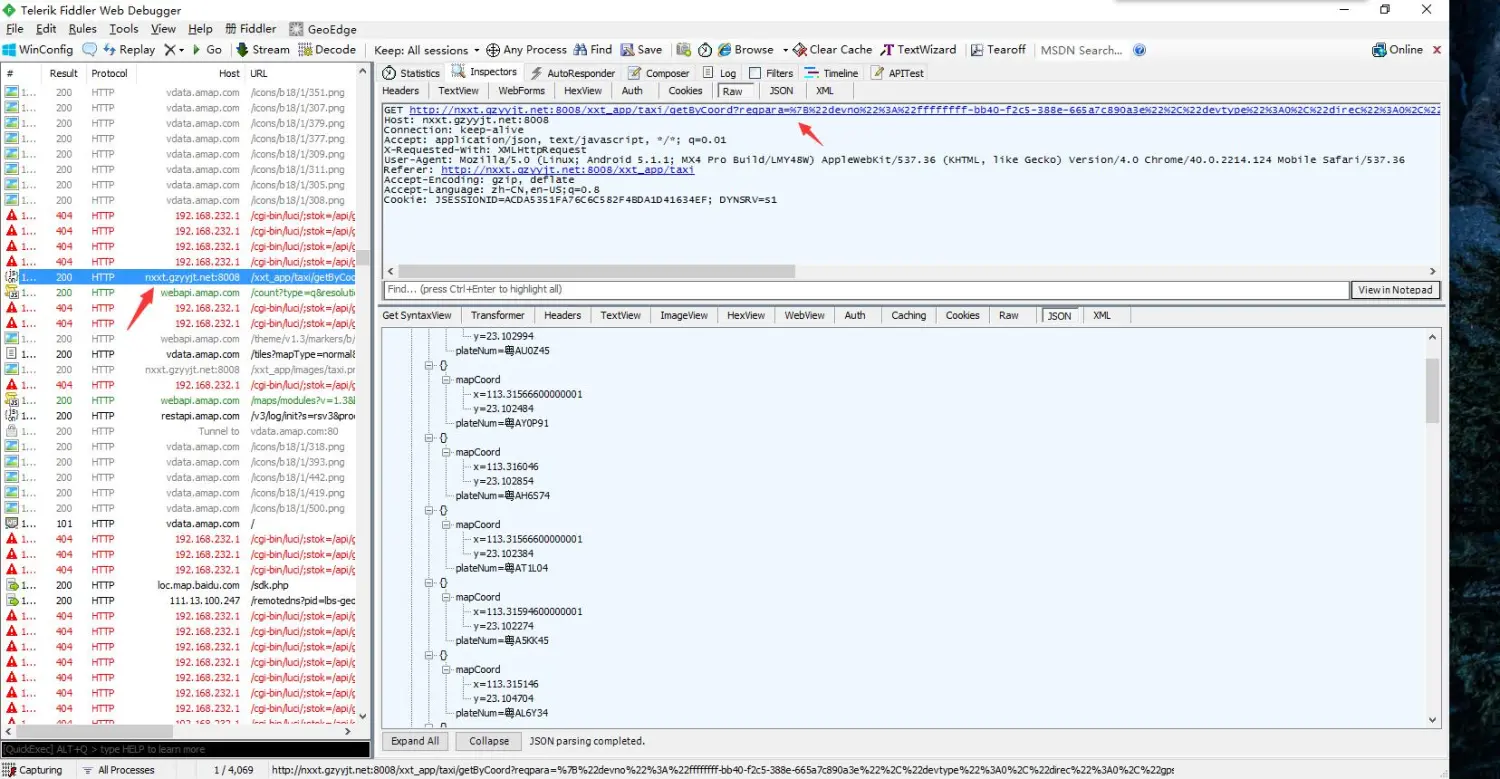Toggle the Filters tab checkbox
Screen dimensions: 1500x779
(x=756, y=73)
